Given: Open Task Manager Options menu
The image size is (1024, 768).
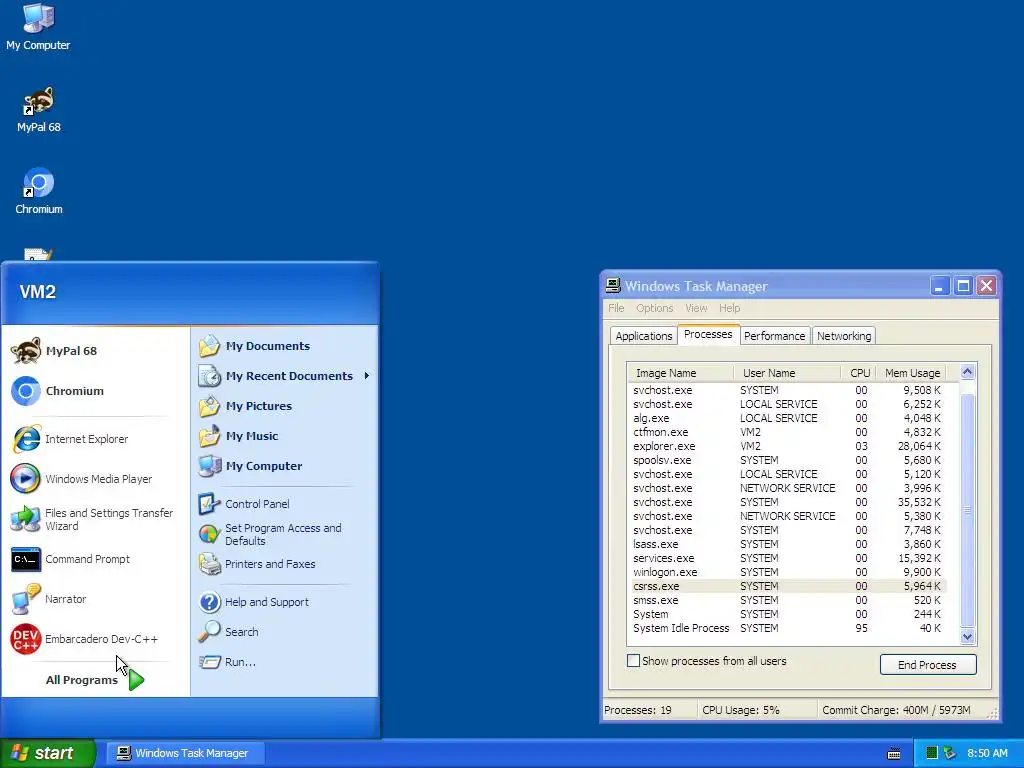Looking at the screenshot, I should (654, 308).
